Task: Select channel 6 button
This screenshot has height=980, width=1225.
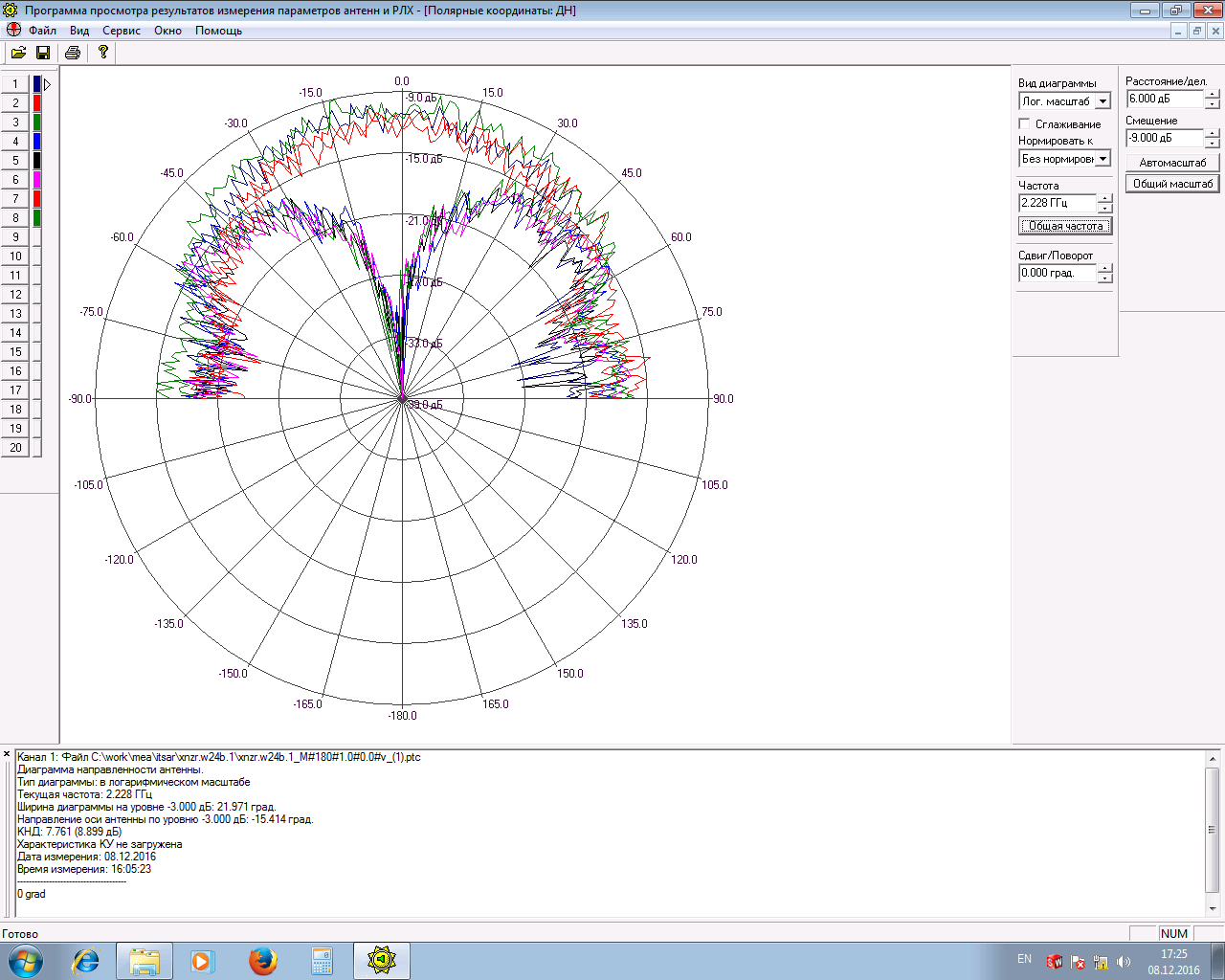Action: 15,180
